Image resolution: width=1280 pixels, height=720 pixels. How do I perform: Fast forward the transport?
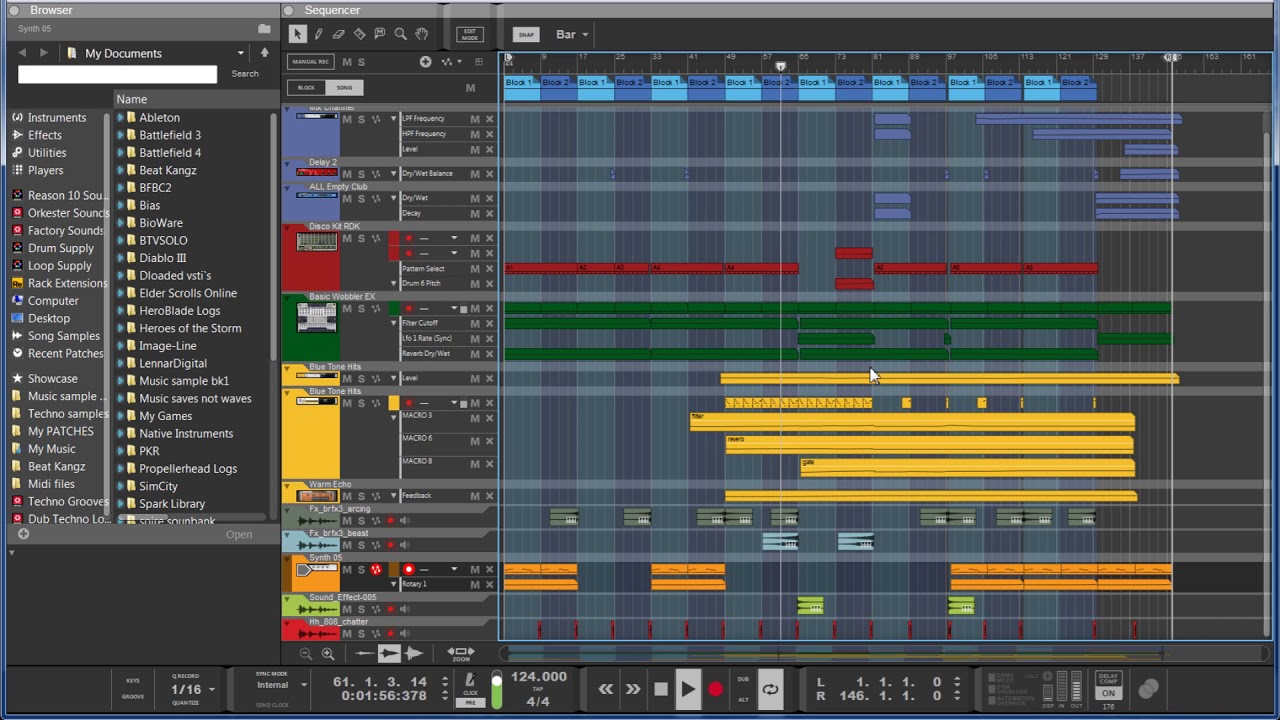[x=633, y=689]
